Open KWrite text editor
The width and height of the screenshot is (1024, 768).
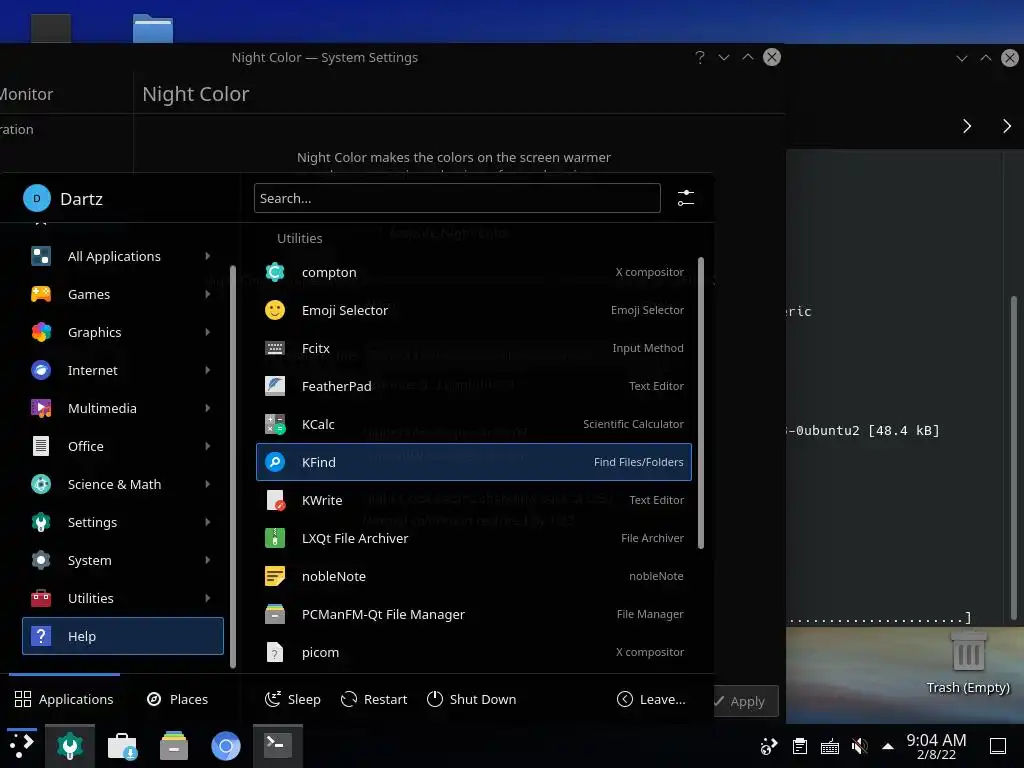coord(473,500)
